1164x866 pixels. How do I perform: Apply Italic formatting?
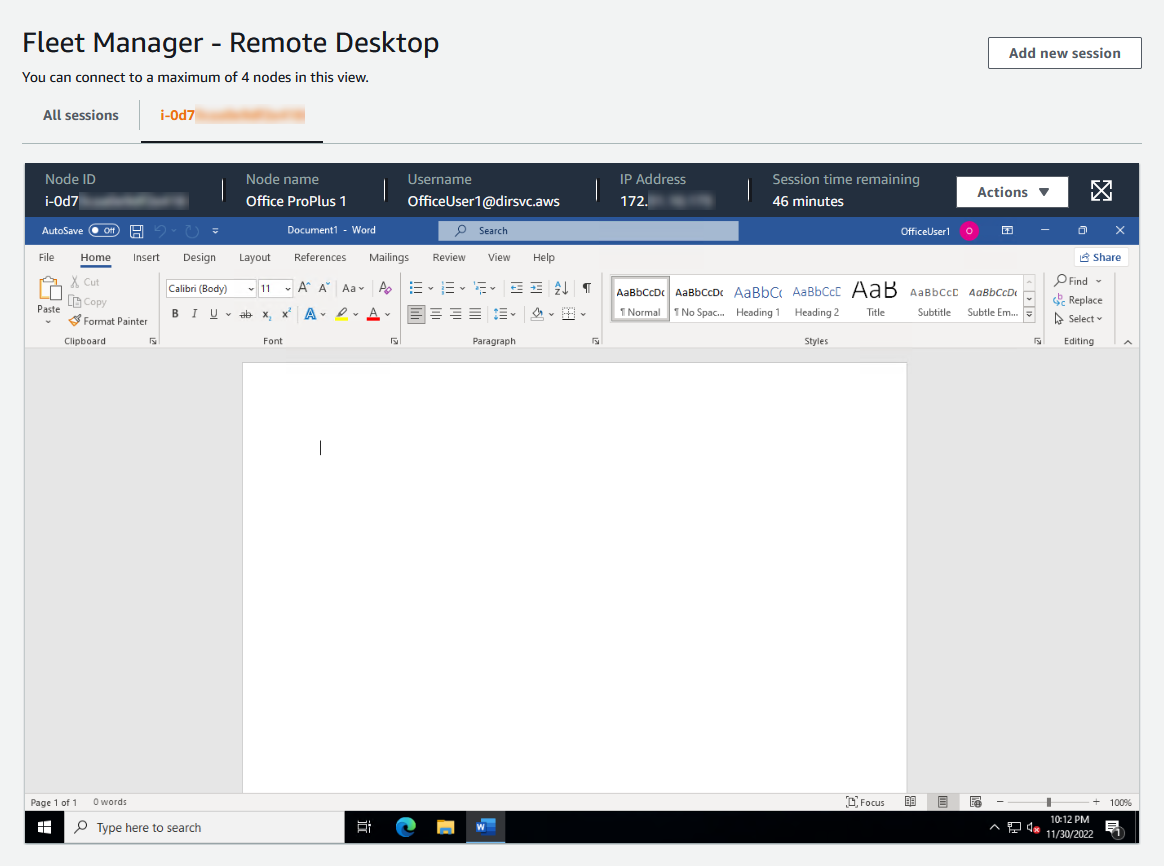tap(192, 313)
